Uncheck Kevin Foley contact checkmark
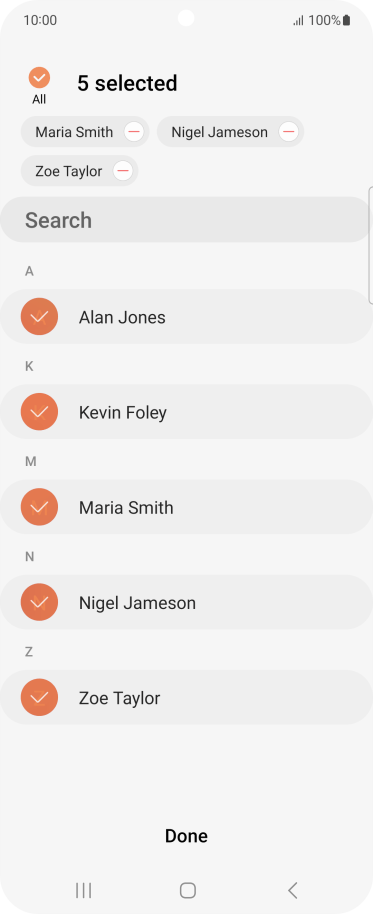 [x=39, y=412]
